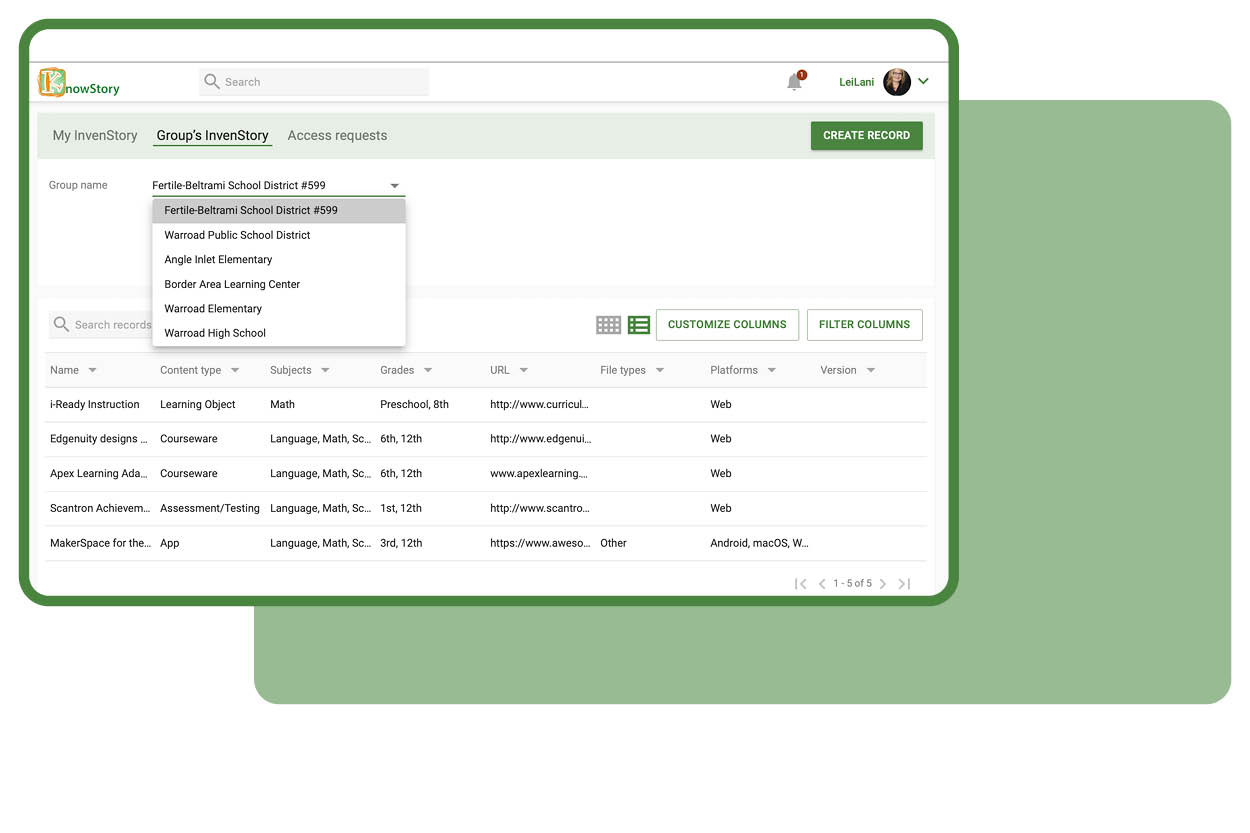Click the Other file type cell

(x=613, y=543)
